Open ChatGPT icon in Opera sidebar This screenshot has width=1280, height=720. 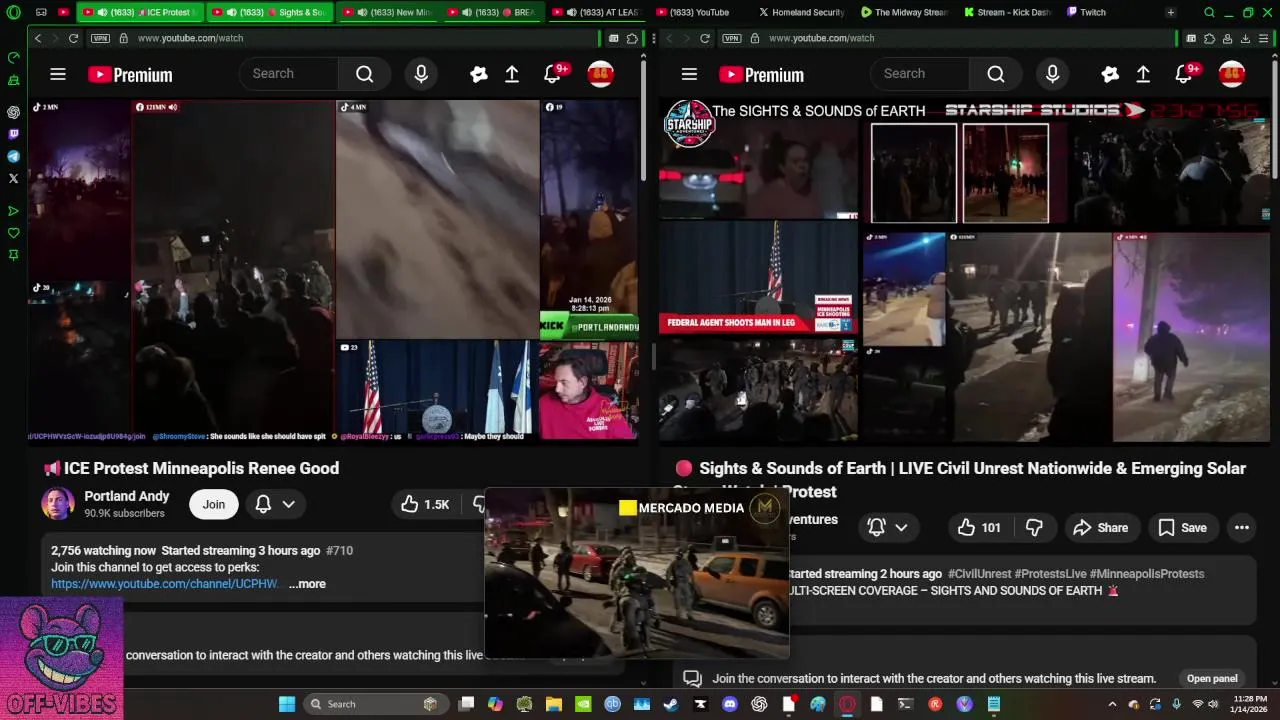pyautogui.click(x=13, y=112)
